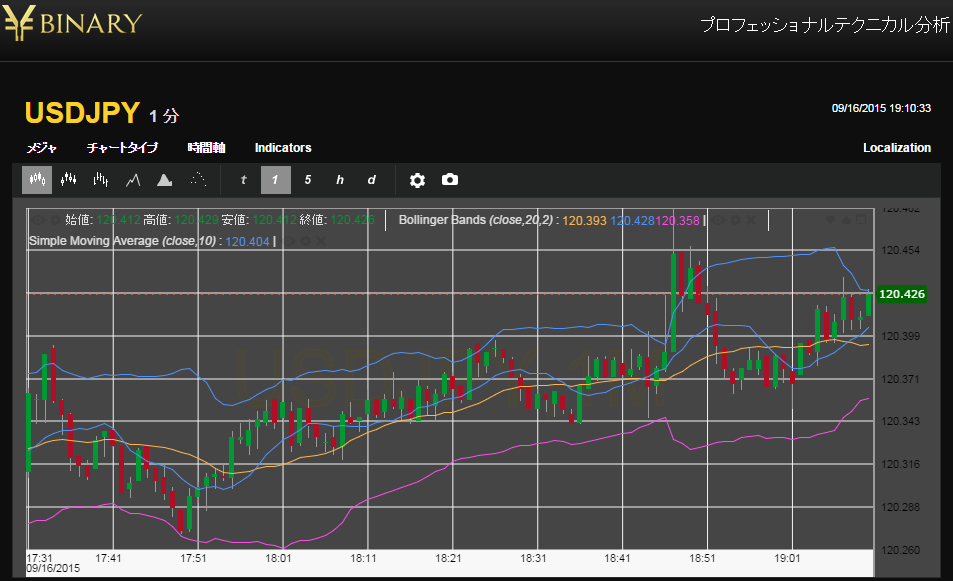The width and height of the screenshot is (953, 581).
Task: Remove Simple Moving Average with X icon
Action: pos(320,241)
